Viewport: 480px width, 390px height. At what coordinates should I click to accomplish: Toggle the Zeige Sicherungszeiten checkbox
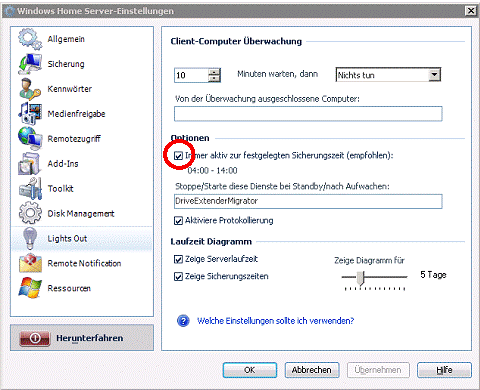coord(178,276)
